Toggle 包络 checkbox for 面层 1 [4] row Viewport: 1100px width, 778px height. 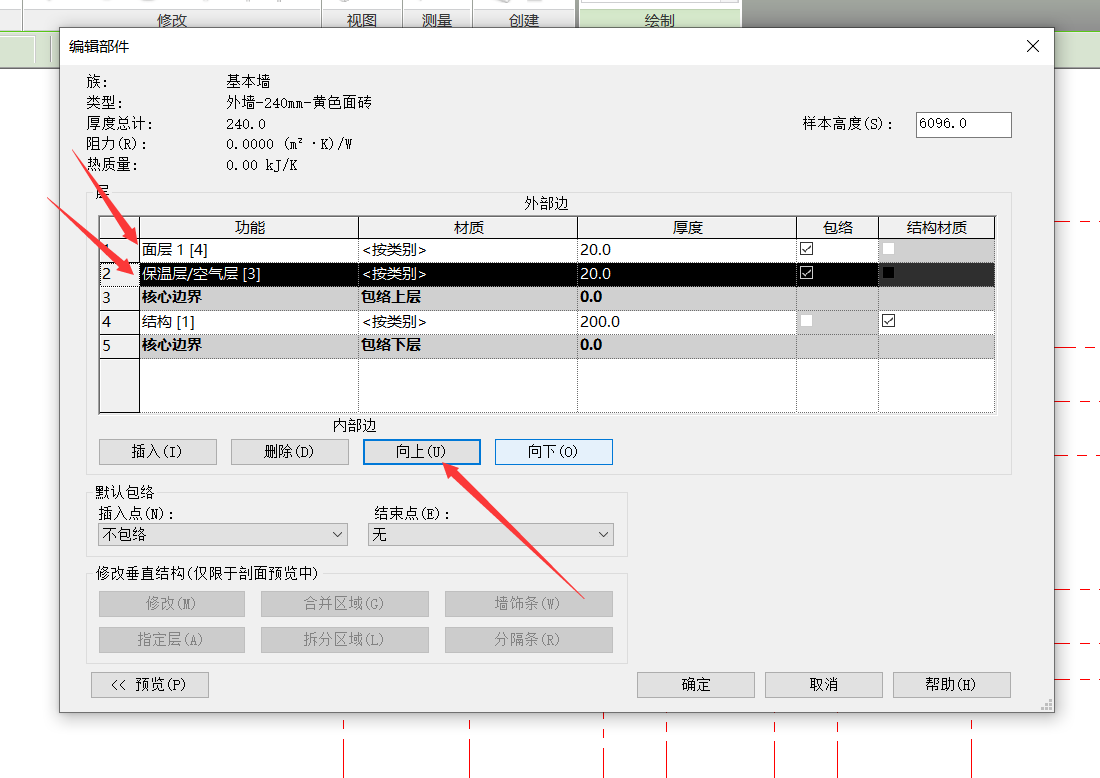[x=807, y=249]
